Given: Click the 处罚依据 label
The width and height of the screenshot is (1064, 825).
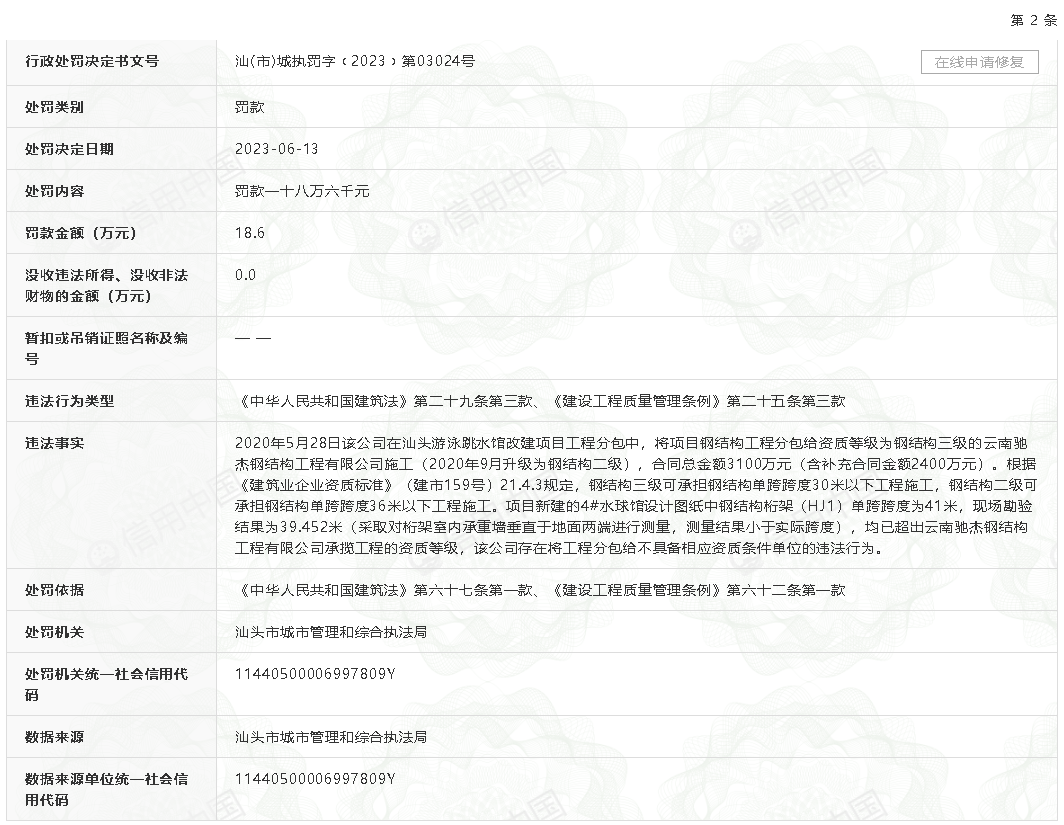Looking at the screenshot, I should tap(54, 590).
